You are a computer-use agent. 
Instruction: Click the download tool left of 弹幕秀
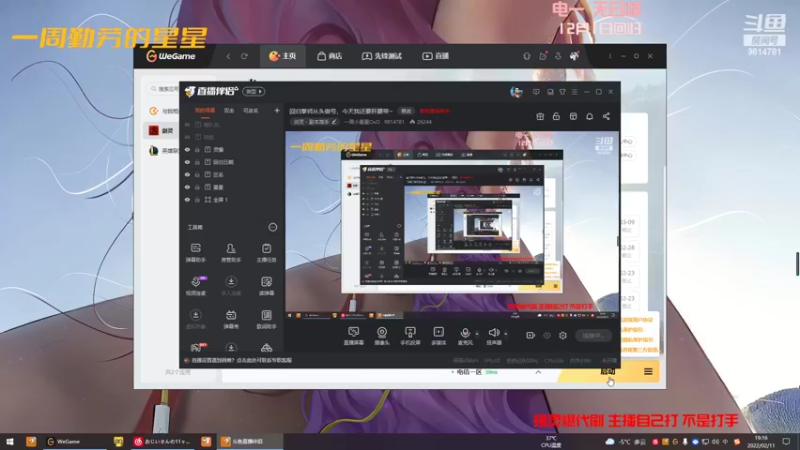195,319
